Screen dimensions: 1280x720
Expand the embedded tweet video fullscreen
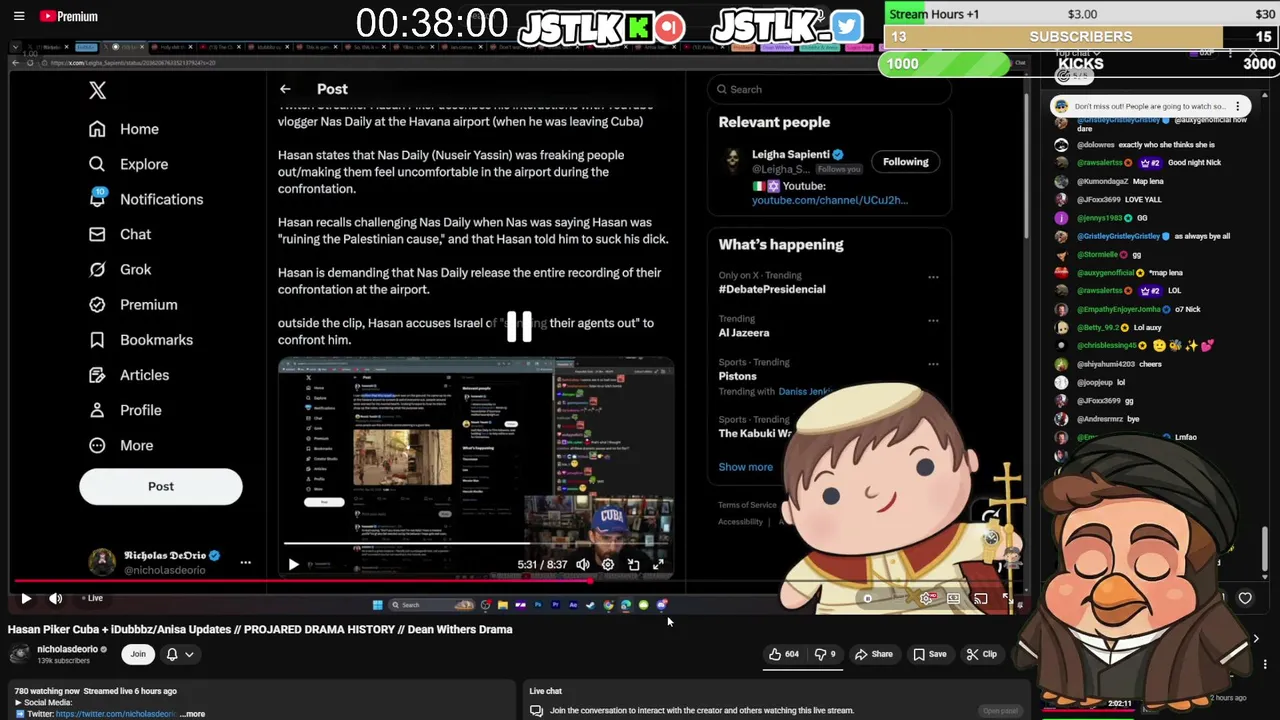pyautogui.click(x=658, y=565)
